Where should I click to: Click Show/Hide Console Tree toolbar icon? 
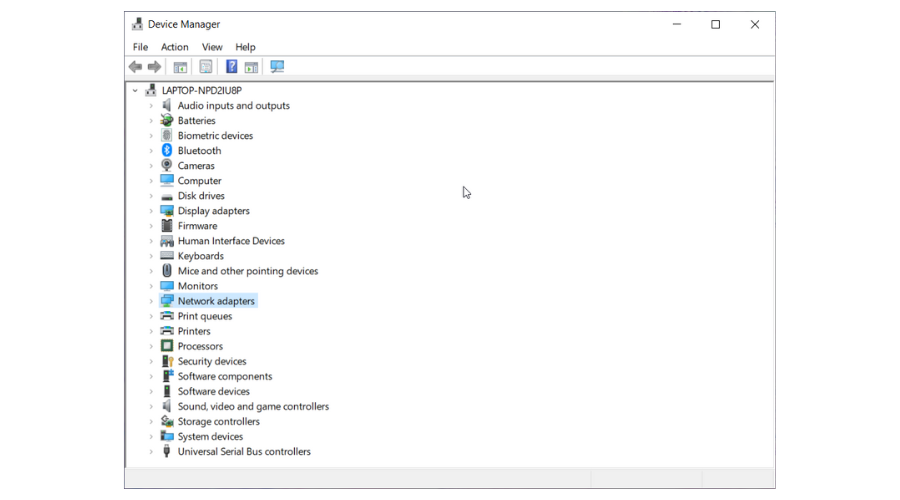tap(180, 67)
